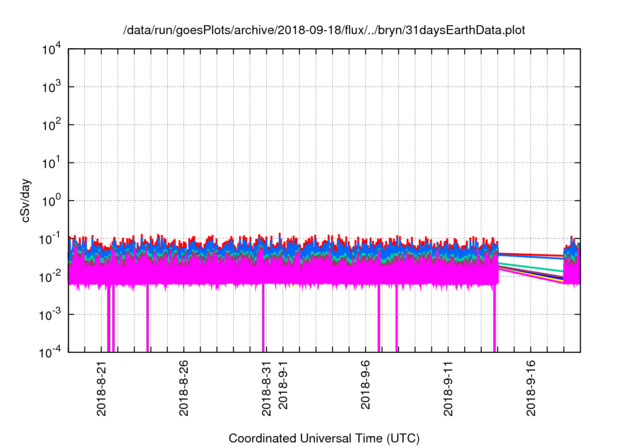Click the 2018-8-31 date tick label
The image size is (640, 448).
tap(266, 388)
